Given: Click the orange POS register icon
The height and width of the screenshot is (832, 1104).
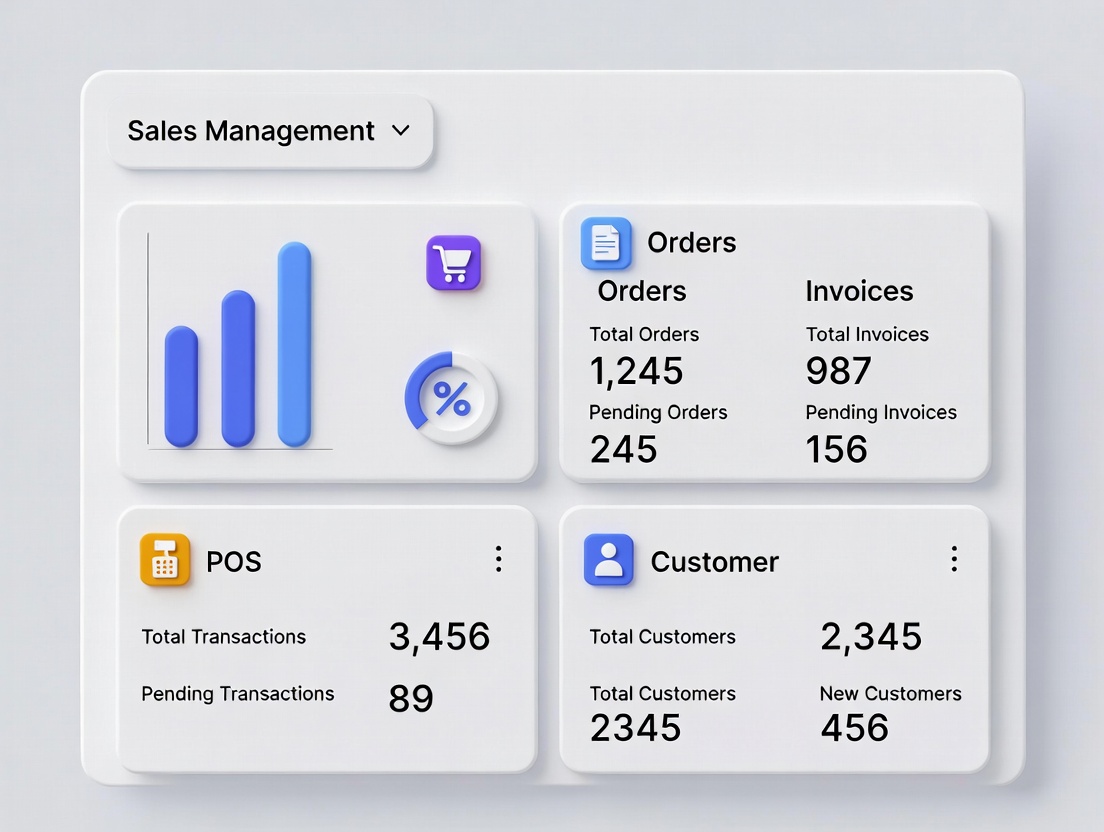Looking at the screenshot, I should click(x=165, y=560).
